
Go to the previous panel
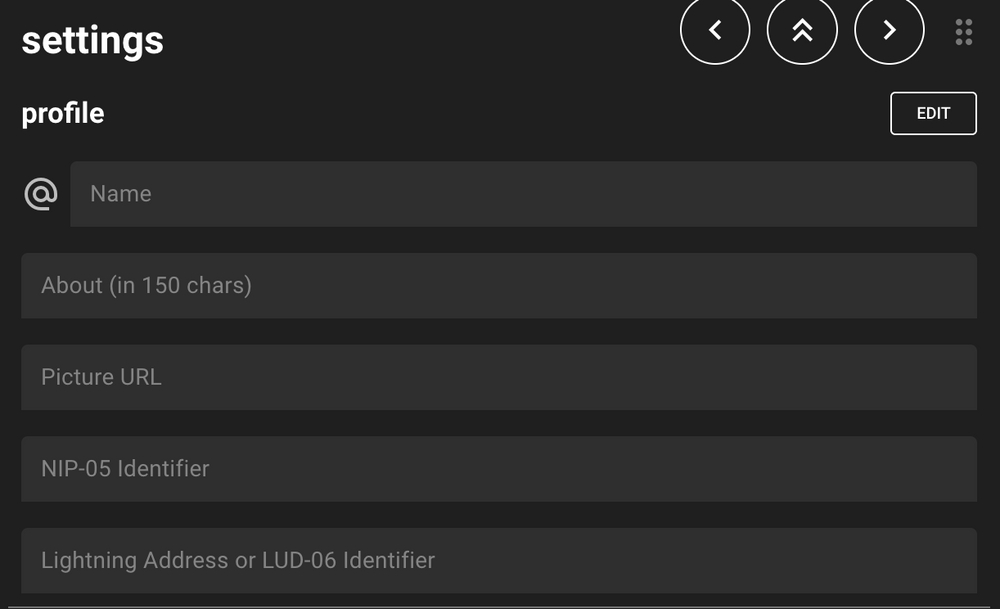click(715, 31)
